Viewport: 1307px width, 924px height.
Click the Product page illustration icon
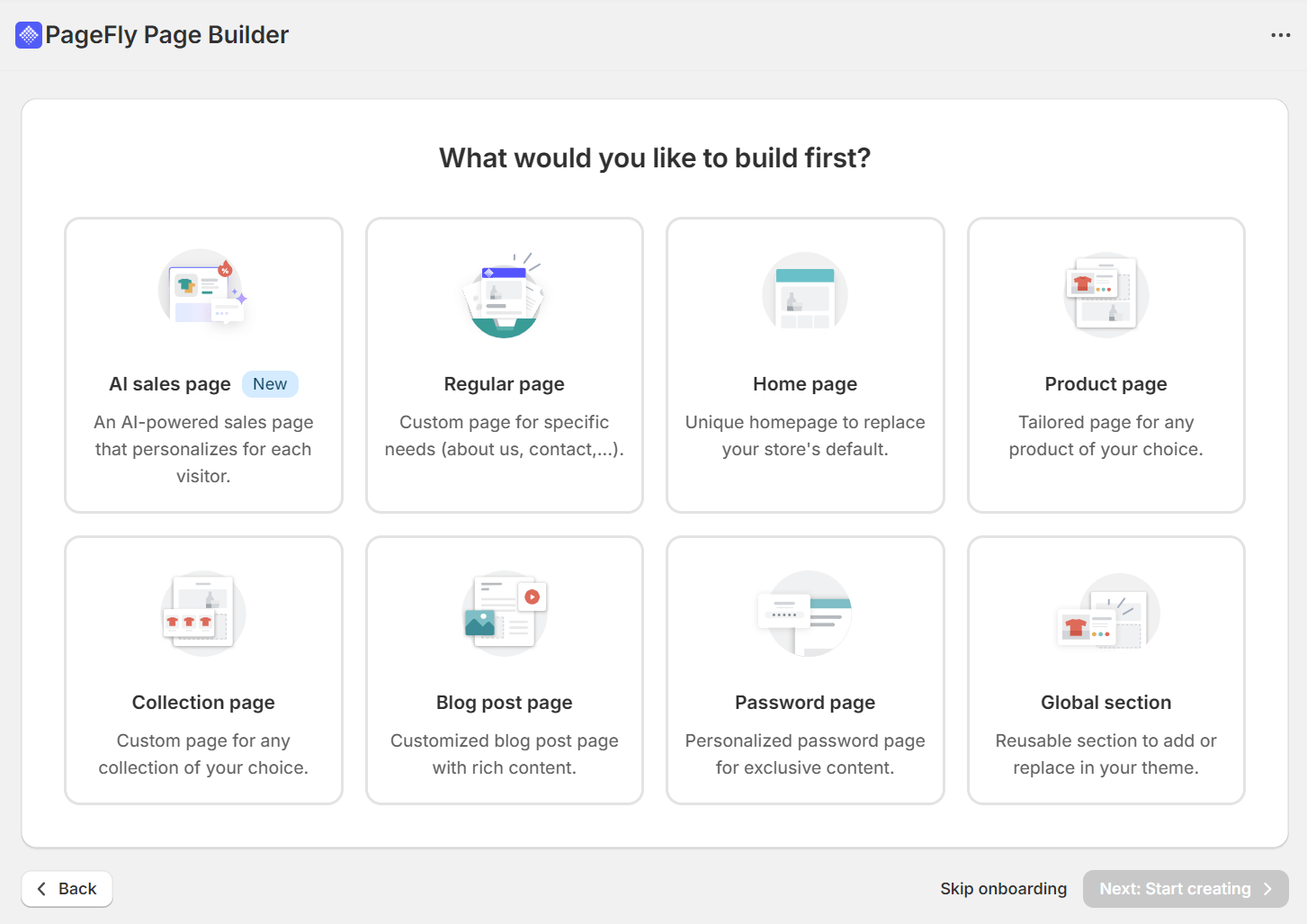pos(1106,292)
